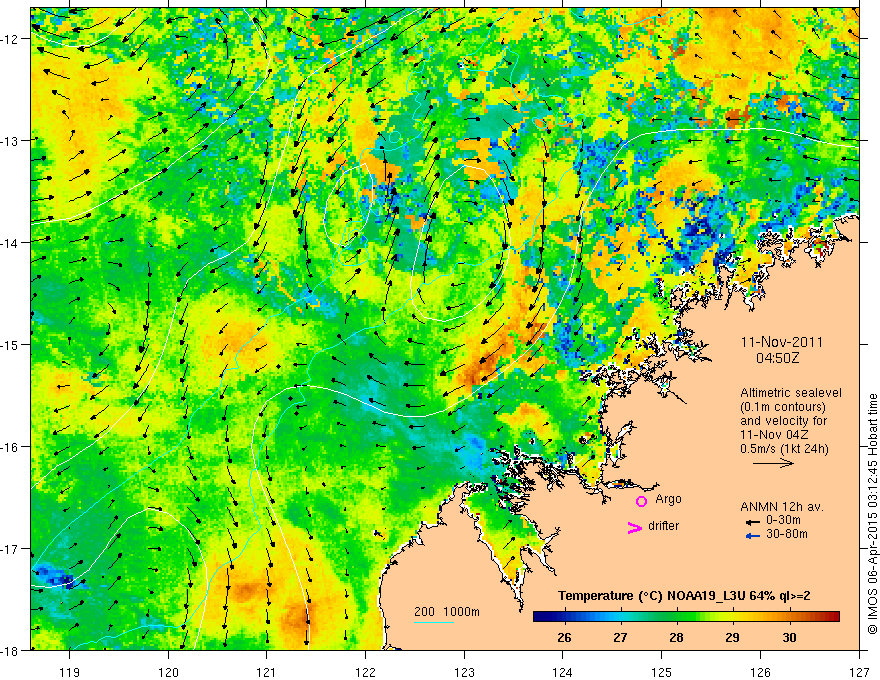Click the longitude axis label '126'
The image size is (880, 680).
(x=760, y=672)
